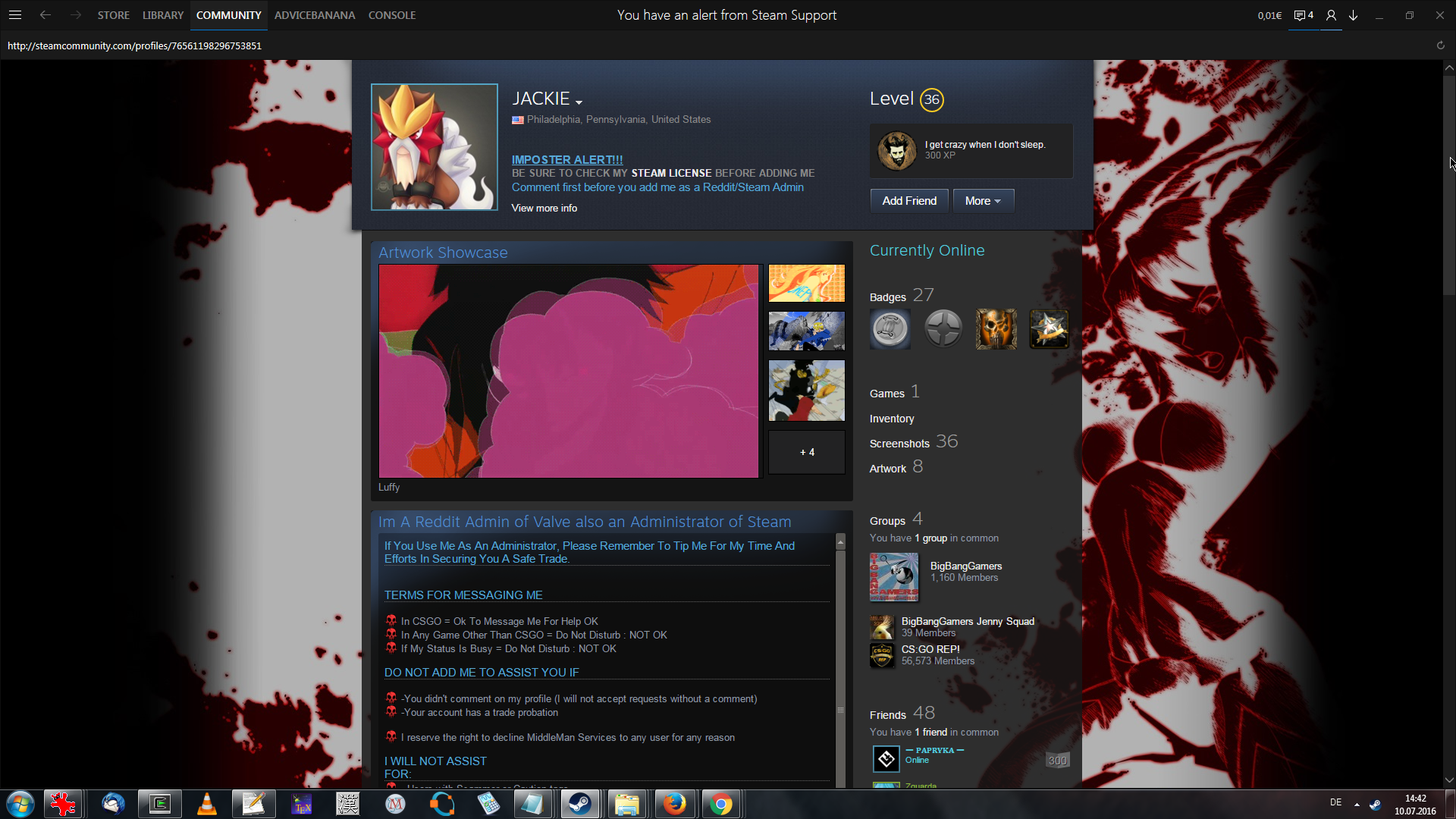Open Steam from the Windows taskbar
The width and height of the screenshot is (1456, 819).
coord(580,804)
